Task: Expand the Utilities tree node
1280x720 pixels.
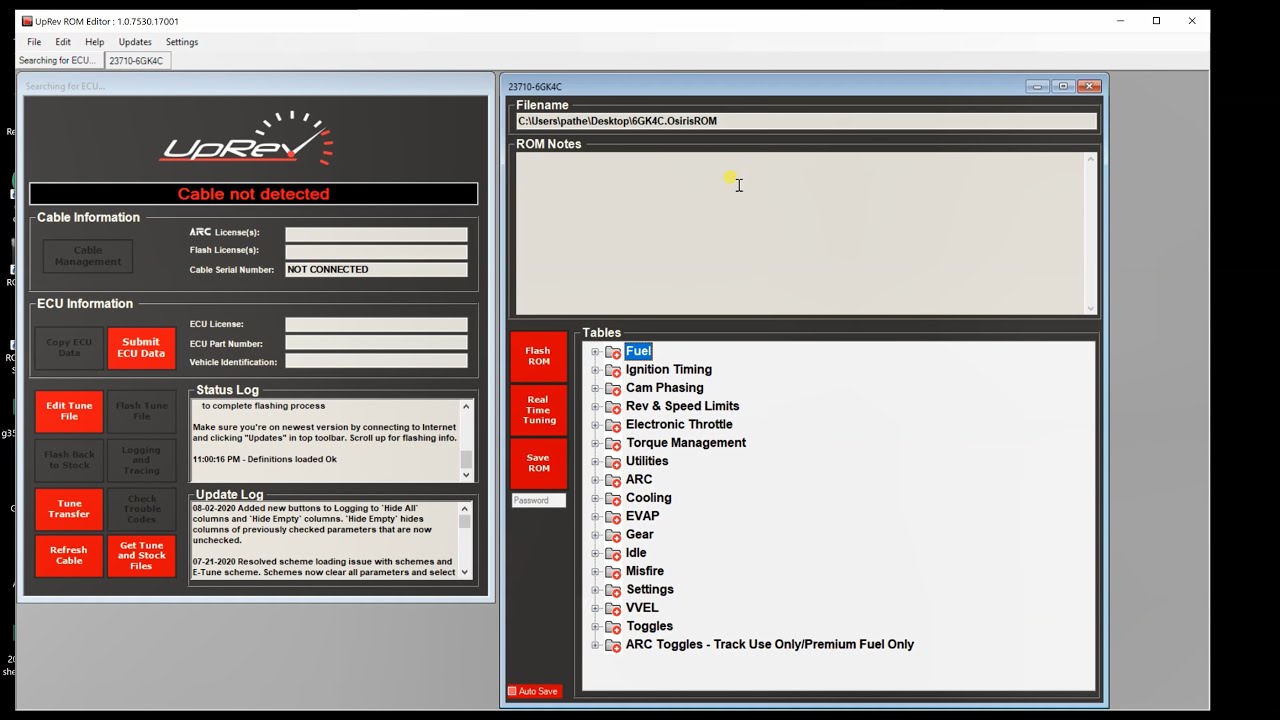Action: [x=595, y=462]
